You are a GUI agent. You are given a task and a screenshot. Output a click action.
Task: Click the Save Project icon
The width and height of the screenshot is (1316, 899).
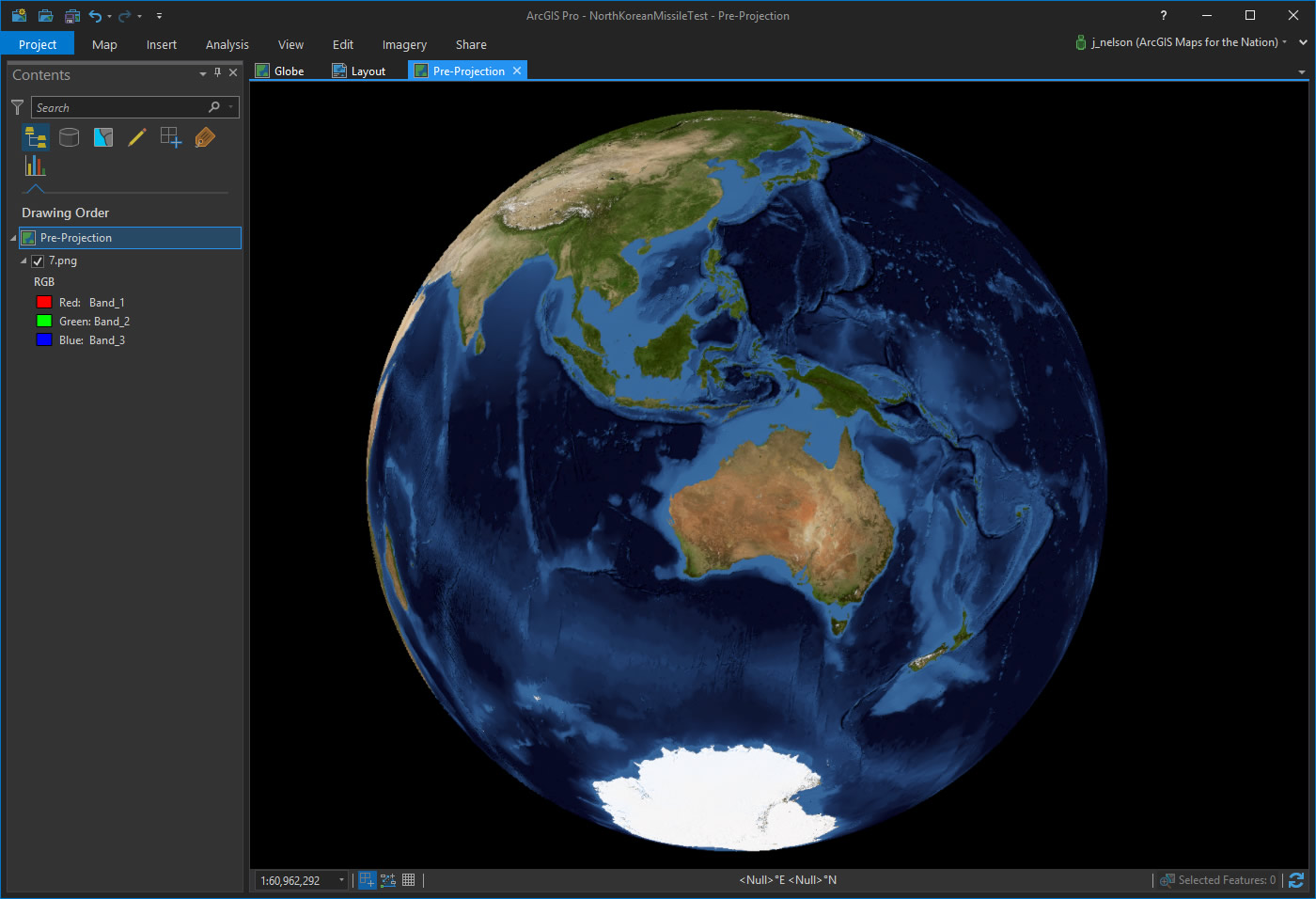[x=72, y=16]
